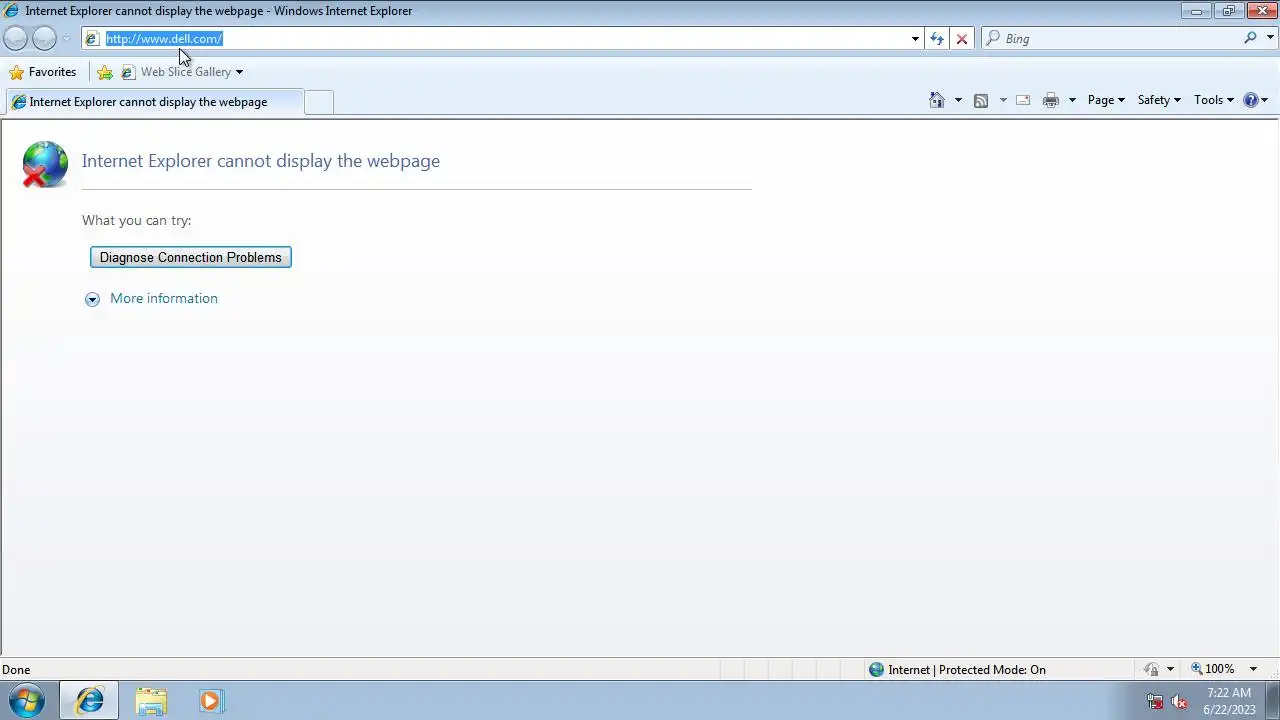Open the recent pages dropdown arrow
This screenshot has width=1280, height=720.
coord(66,39)
